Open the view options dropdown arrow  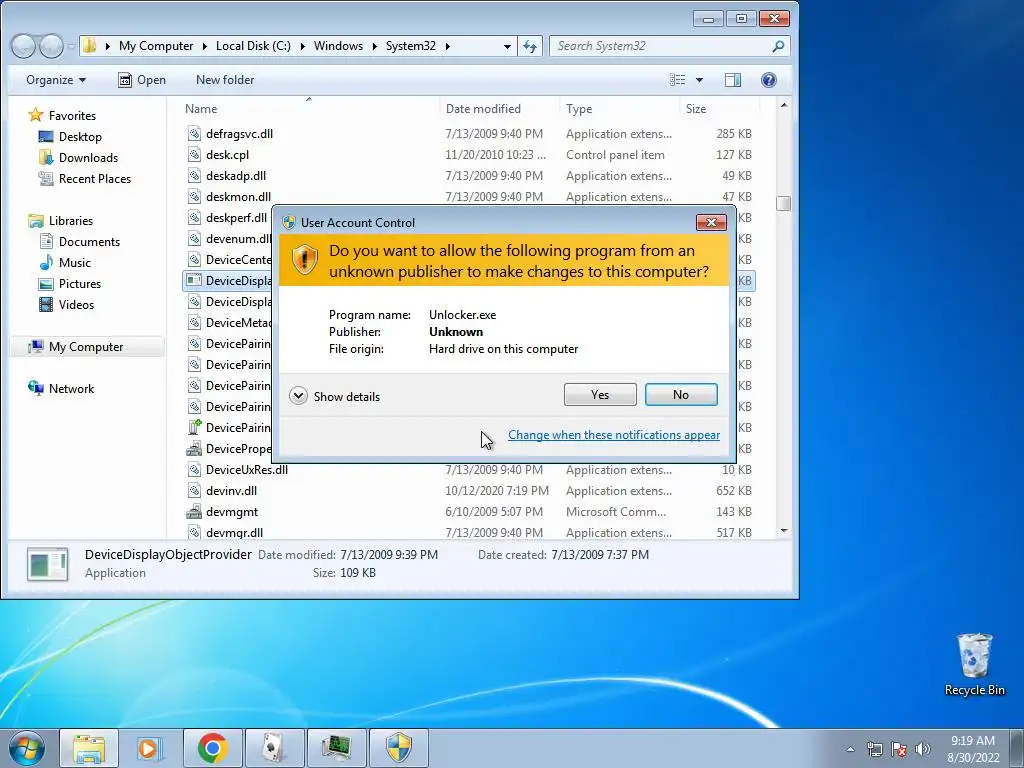coord(699,80)
